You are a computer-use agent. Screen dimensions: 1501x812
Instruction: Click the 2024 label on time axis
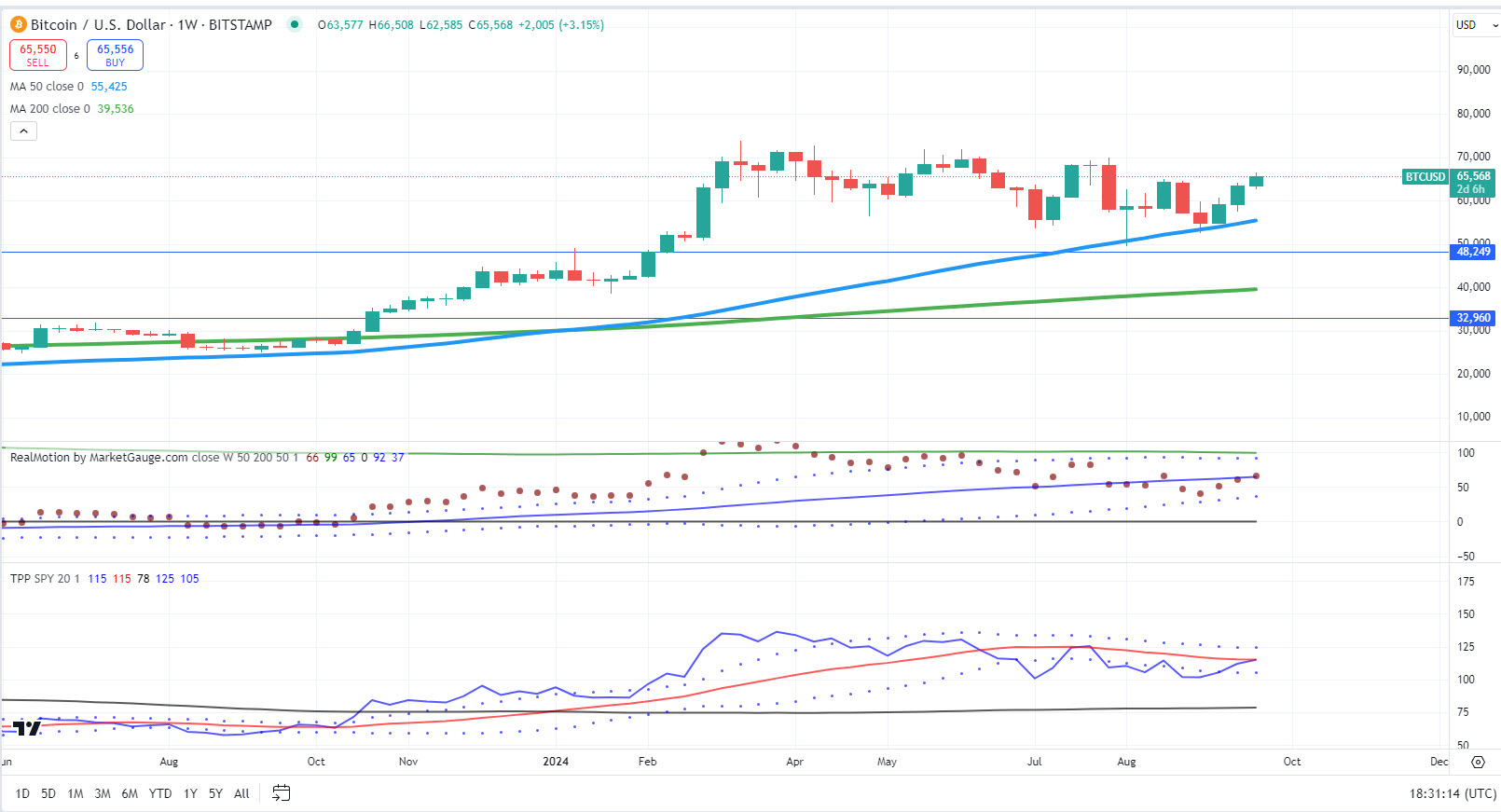pyautogui.click(x=556, y=762)
